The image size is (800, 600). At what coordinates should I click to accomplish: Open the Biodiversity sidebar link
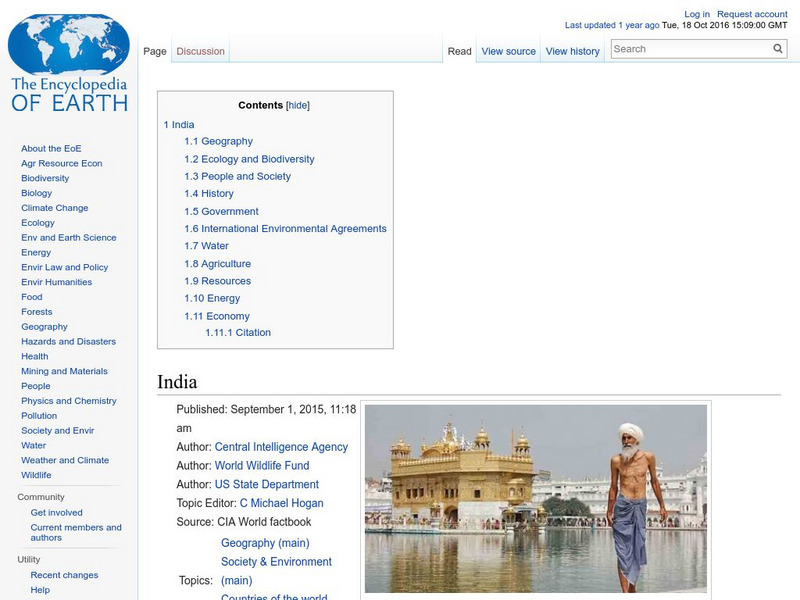(x=43, y=177)
